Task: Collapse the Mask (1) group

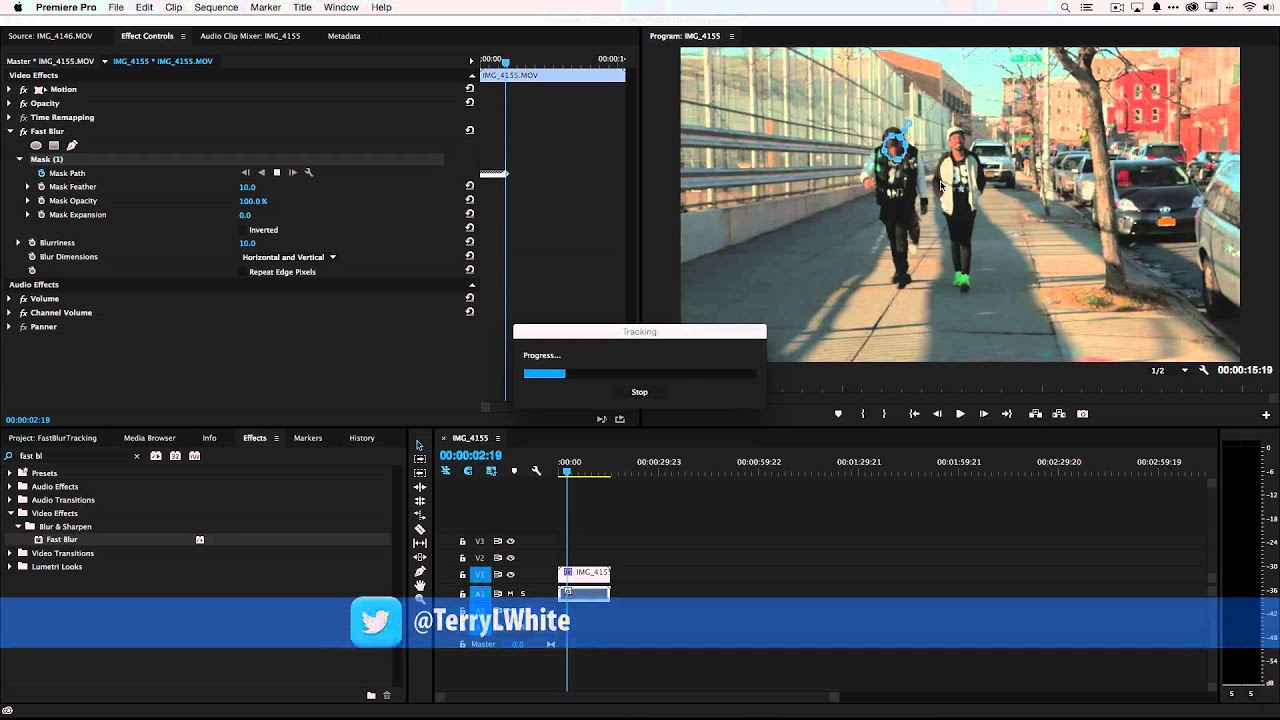Action: click(x=19, y=159)
